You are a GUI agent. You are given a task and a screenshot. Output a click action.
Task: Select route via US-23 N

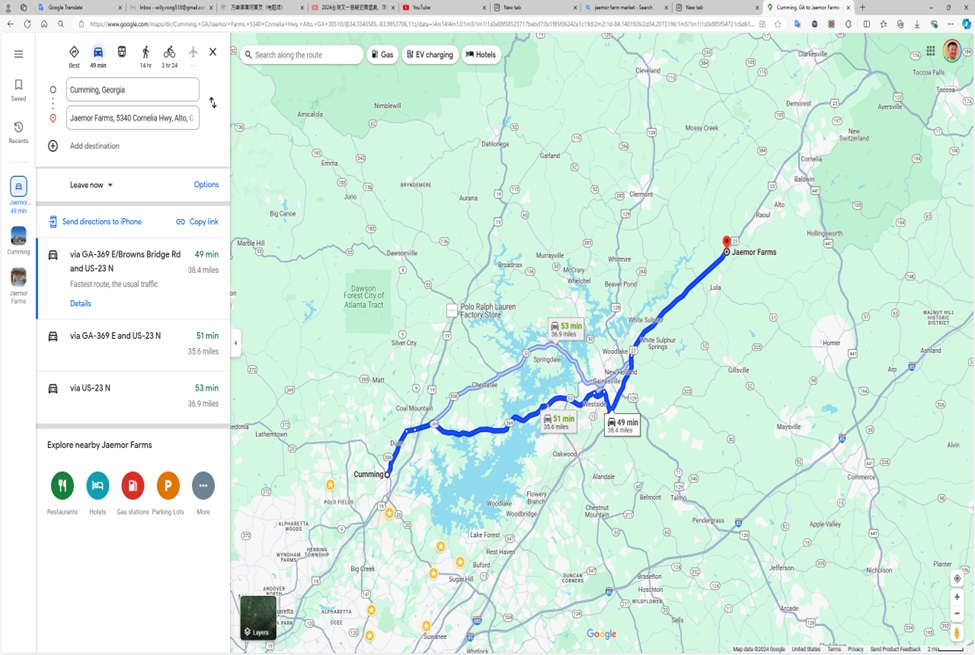coord(133,396)
